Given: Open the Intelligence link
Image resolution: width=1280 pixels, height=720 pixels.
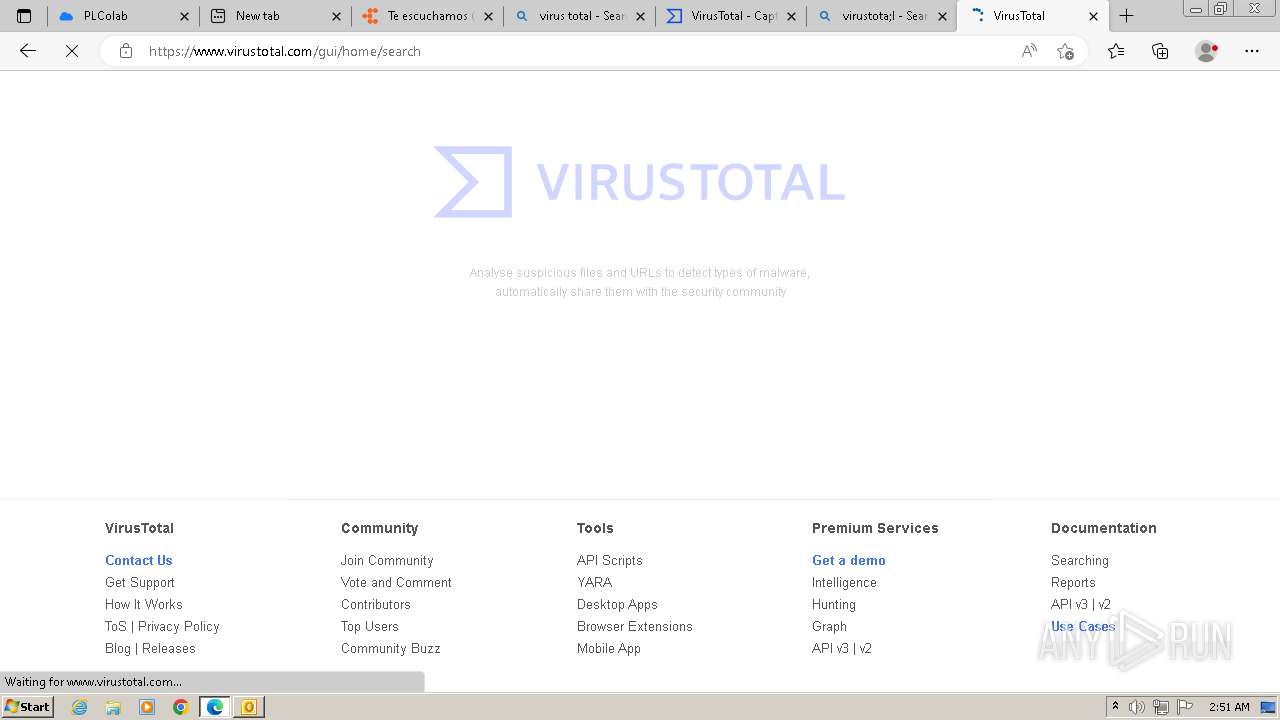Looking at the screenshot, I should (x=844, y=582).
